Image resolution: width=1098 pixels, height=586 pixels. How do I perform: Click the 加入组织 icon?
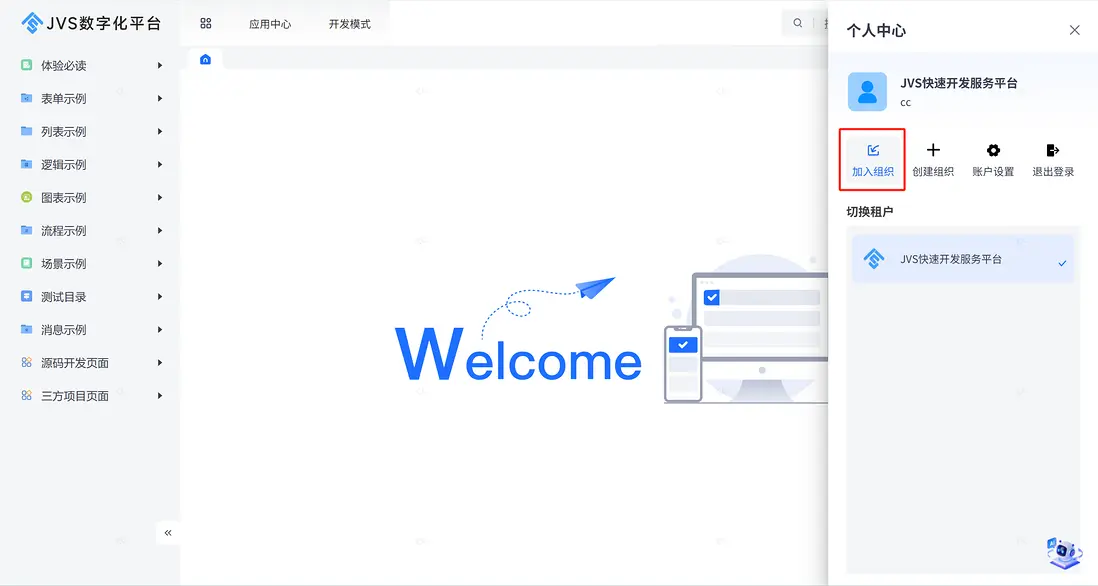click(x=873, y=150)
